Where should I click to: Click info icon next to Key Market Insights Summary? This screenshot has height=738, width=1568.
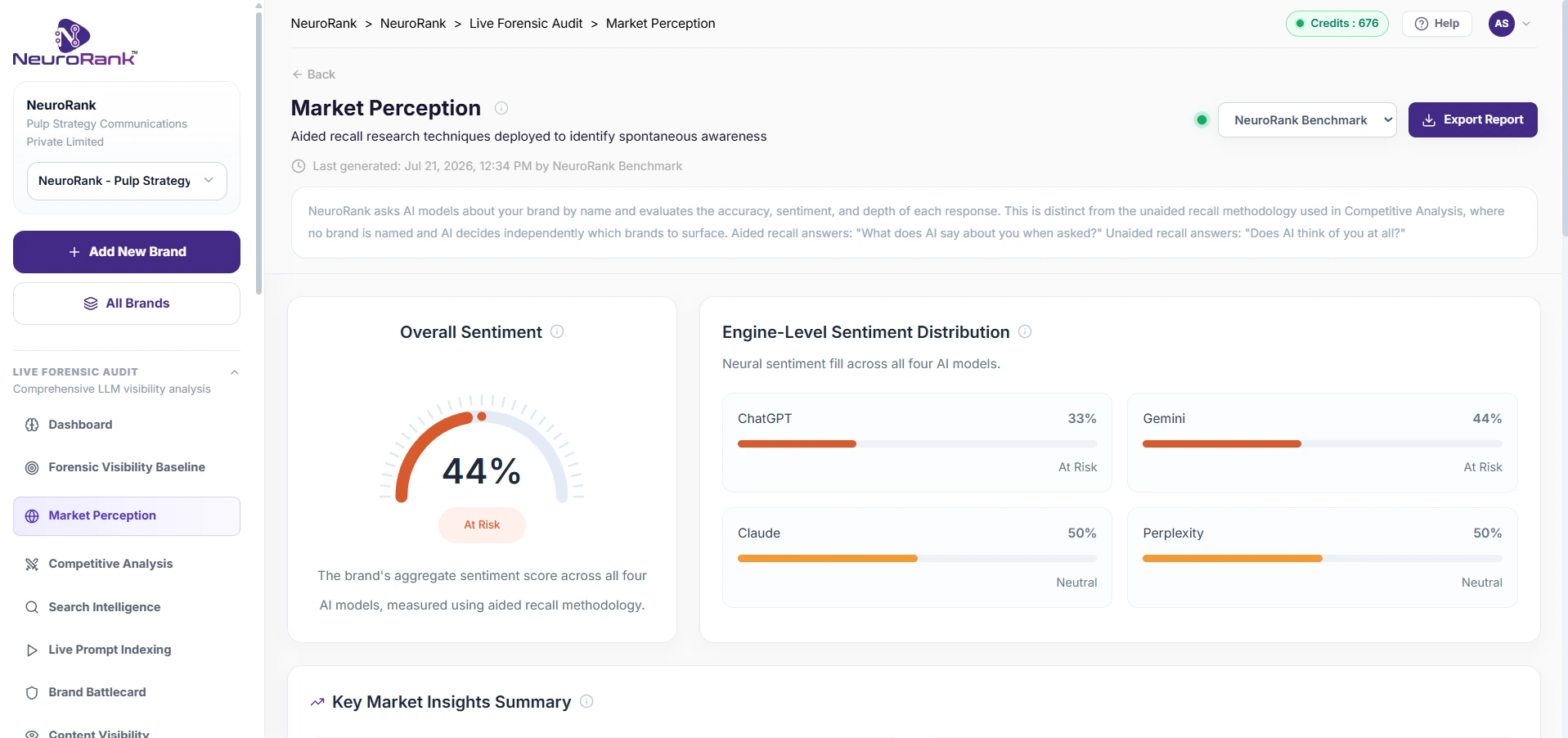coord(586,701)
